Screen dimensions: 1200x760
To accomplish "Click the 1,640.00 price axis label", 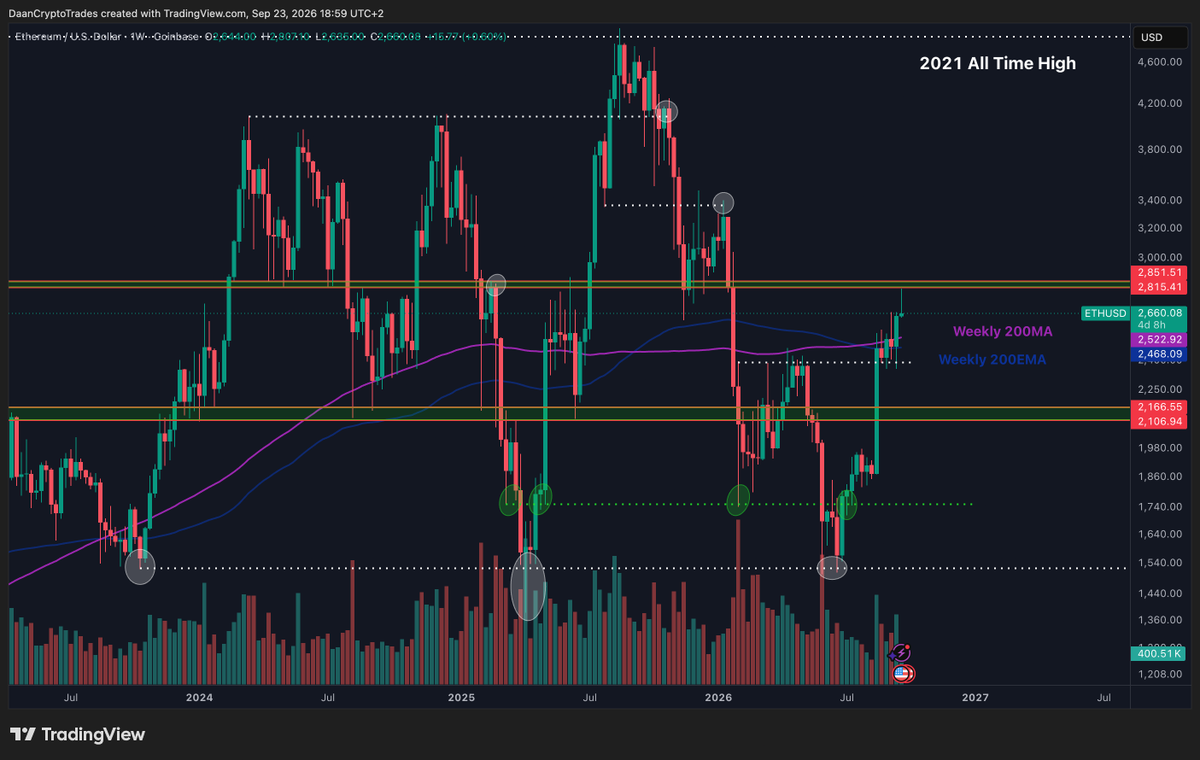I will coord(1160,534).
